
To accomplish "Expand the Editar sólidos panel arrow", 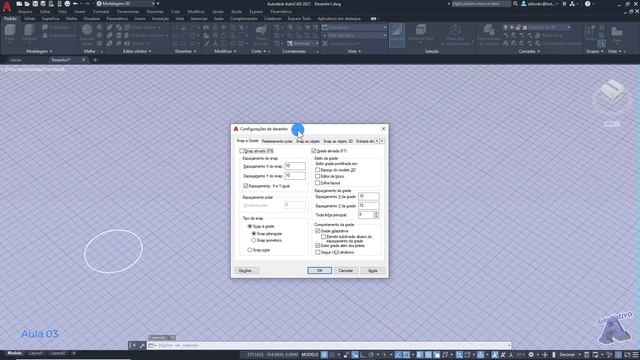I will [x=150, y=51].
